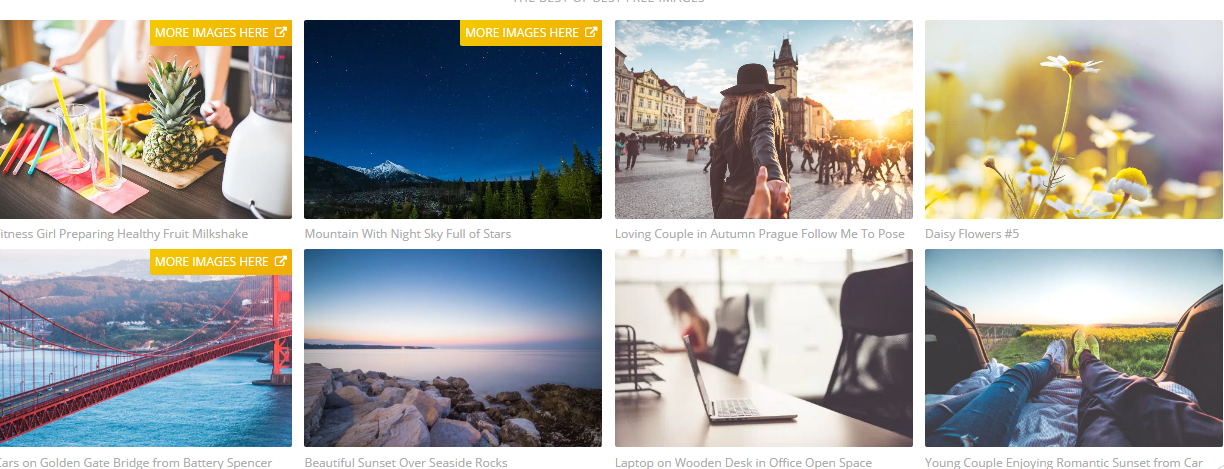The width and height of the screenshot is (1224, 469).
Task: Follow Laptop on Wooden Desk title link
Action: pyautogui.click(x=743, y=462)
